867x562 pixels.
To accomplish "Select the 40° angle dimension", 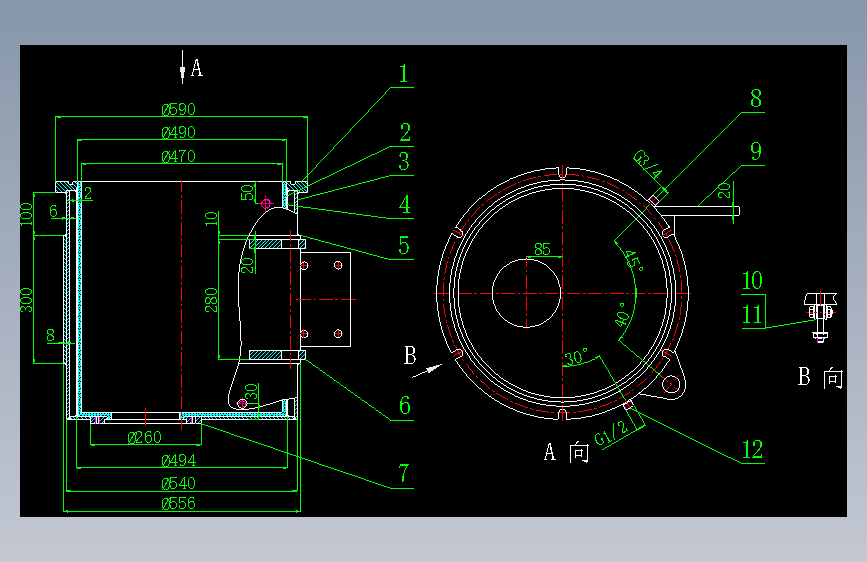I will pyautogui.click(x=623, y=314).
